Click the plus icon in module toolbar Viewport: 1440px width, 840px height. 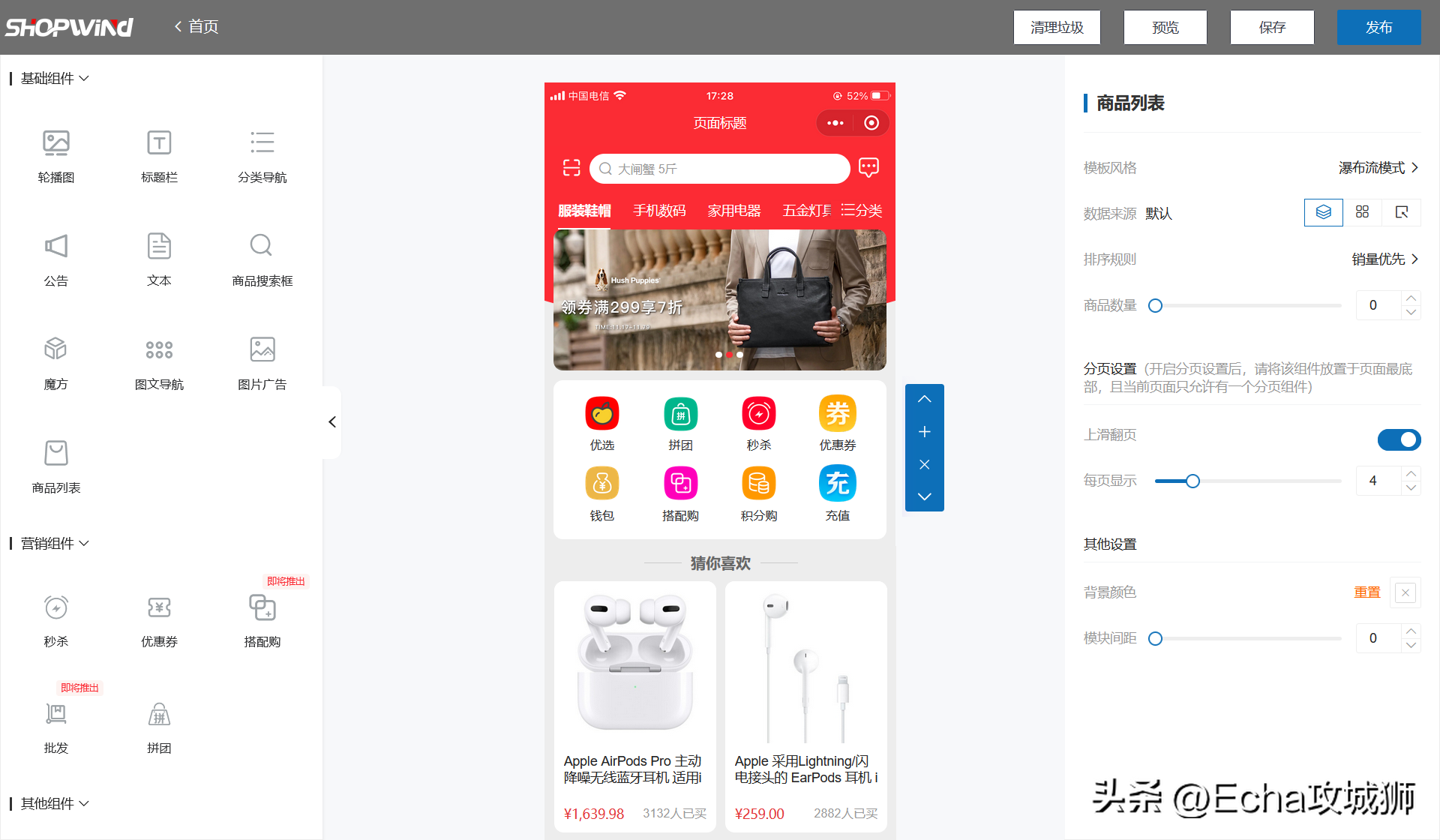pos(925,432)
